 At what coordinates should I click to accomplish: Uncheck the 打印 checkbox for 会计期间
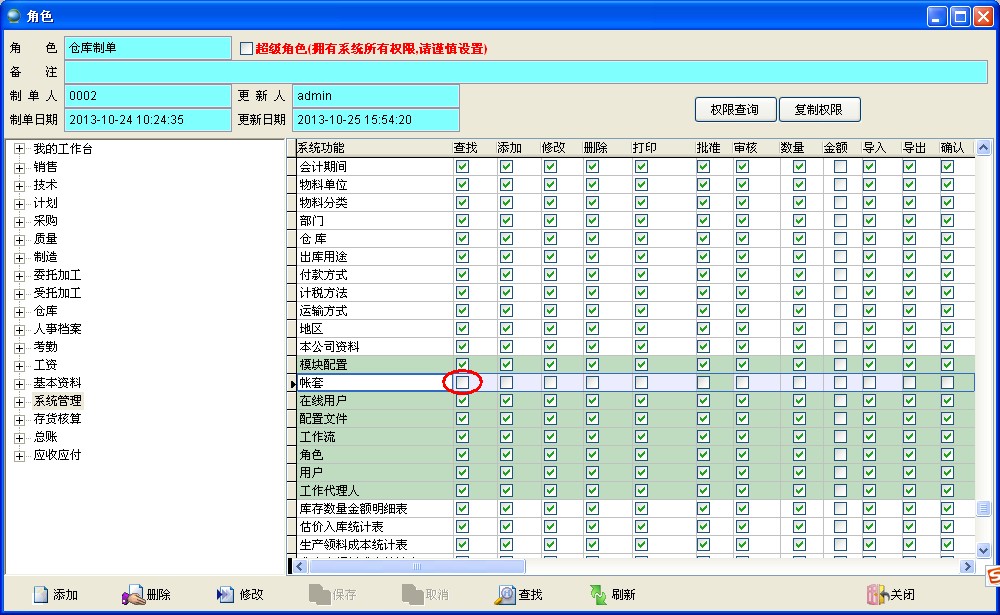pos(641,166)
